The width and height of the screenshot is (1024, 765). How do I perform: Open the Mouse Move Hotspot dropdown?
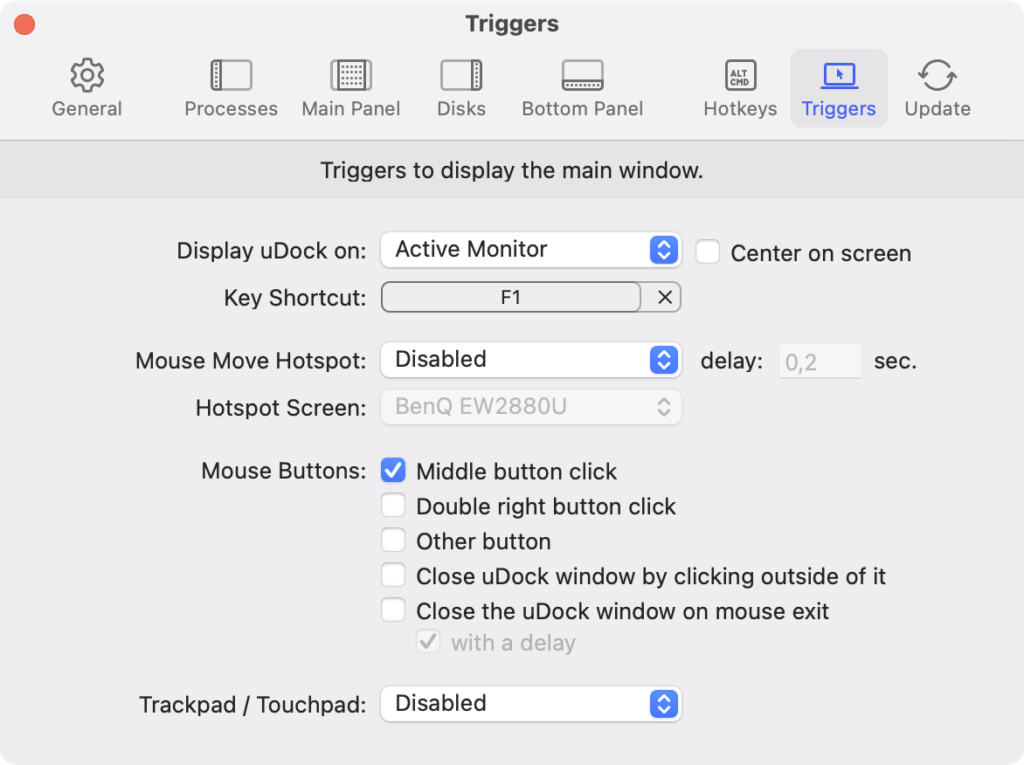click(530, 359)
